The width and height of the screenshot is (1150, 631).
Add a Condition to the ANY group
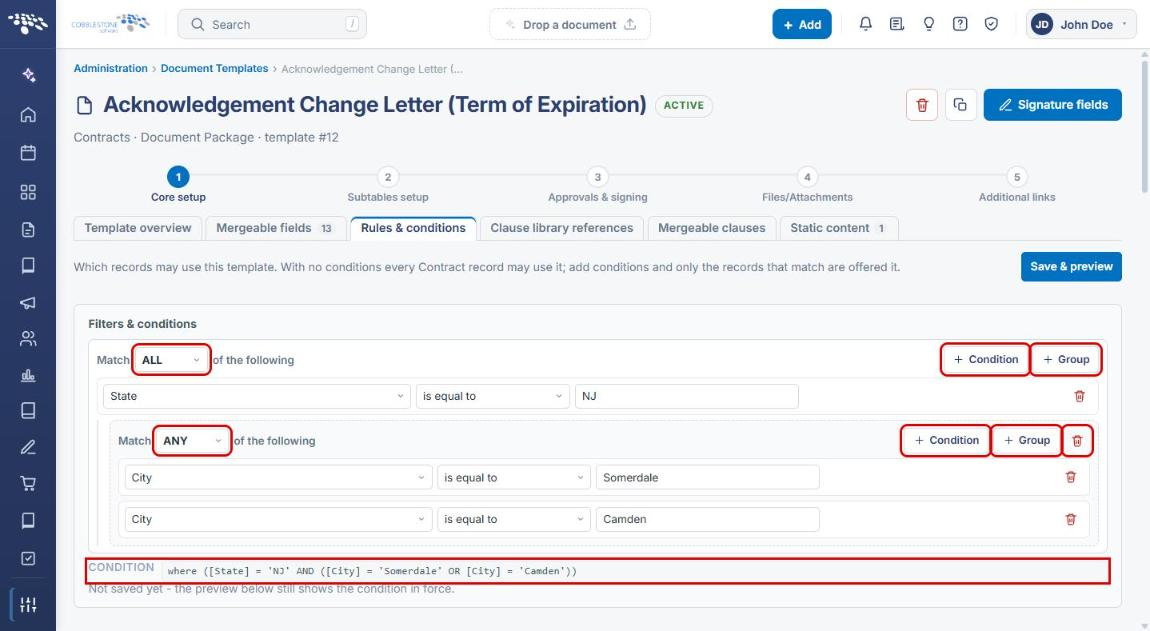point(946,440)
